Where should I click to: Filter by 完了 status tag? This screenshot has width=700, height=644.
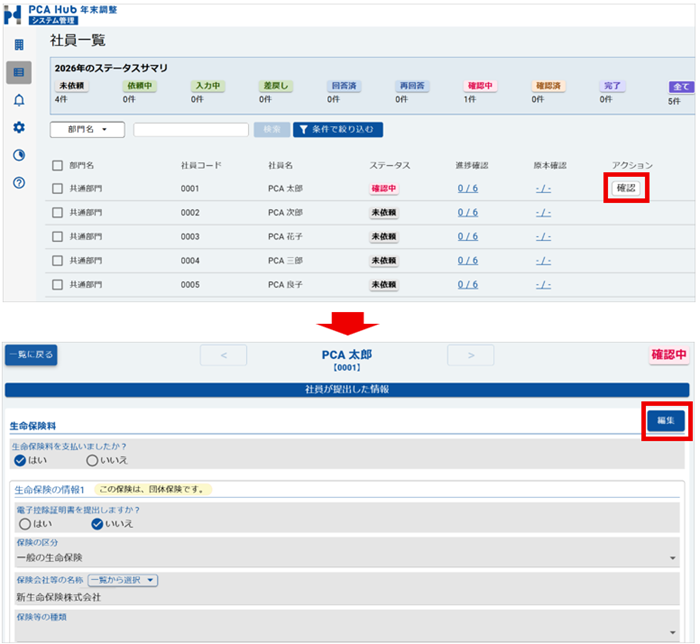(612, 86)
